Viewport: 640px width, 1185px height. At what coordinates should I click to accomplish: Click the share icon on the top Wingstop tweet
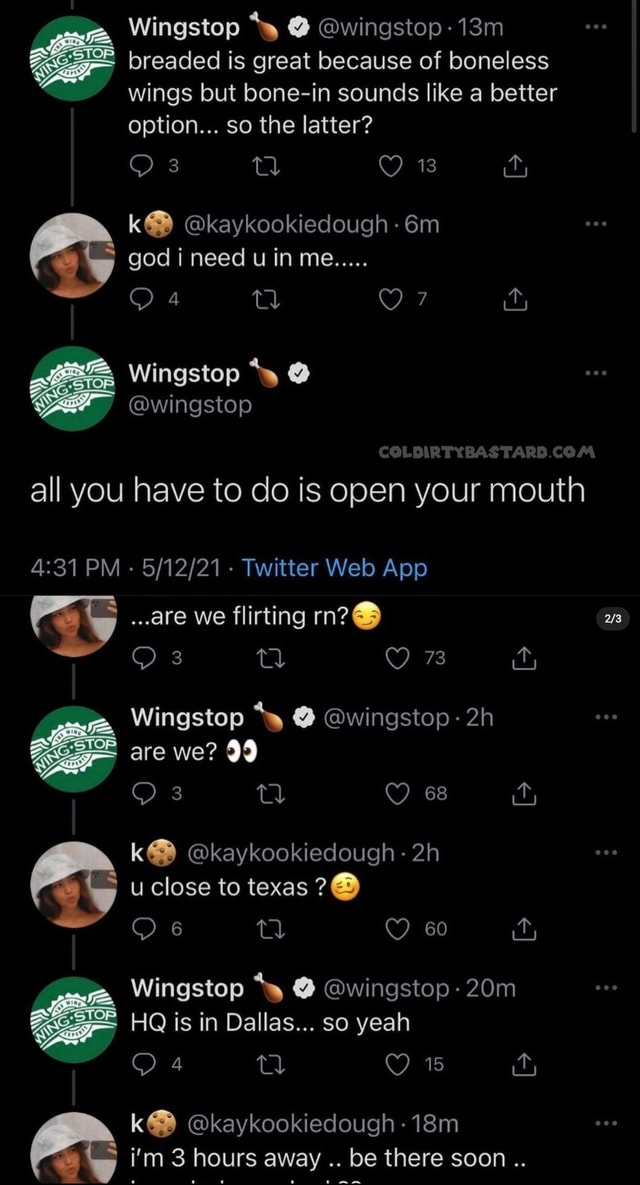[x=514, y=167]
